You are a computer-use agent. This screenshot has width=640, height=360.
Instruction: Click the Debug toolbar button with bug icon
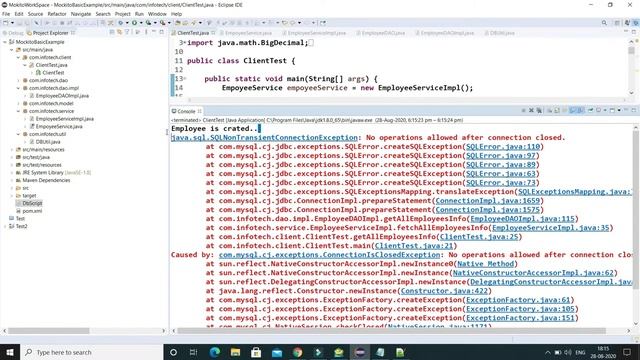click(x=121, y=23)
